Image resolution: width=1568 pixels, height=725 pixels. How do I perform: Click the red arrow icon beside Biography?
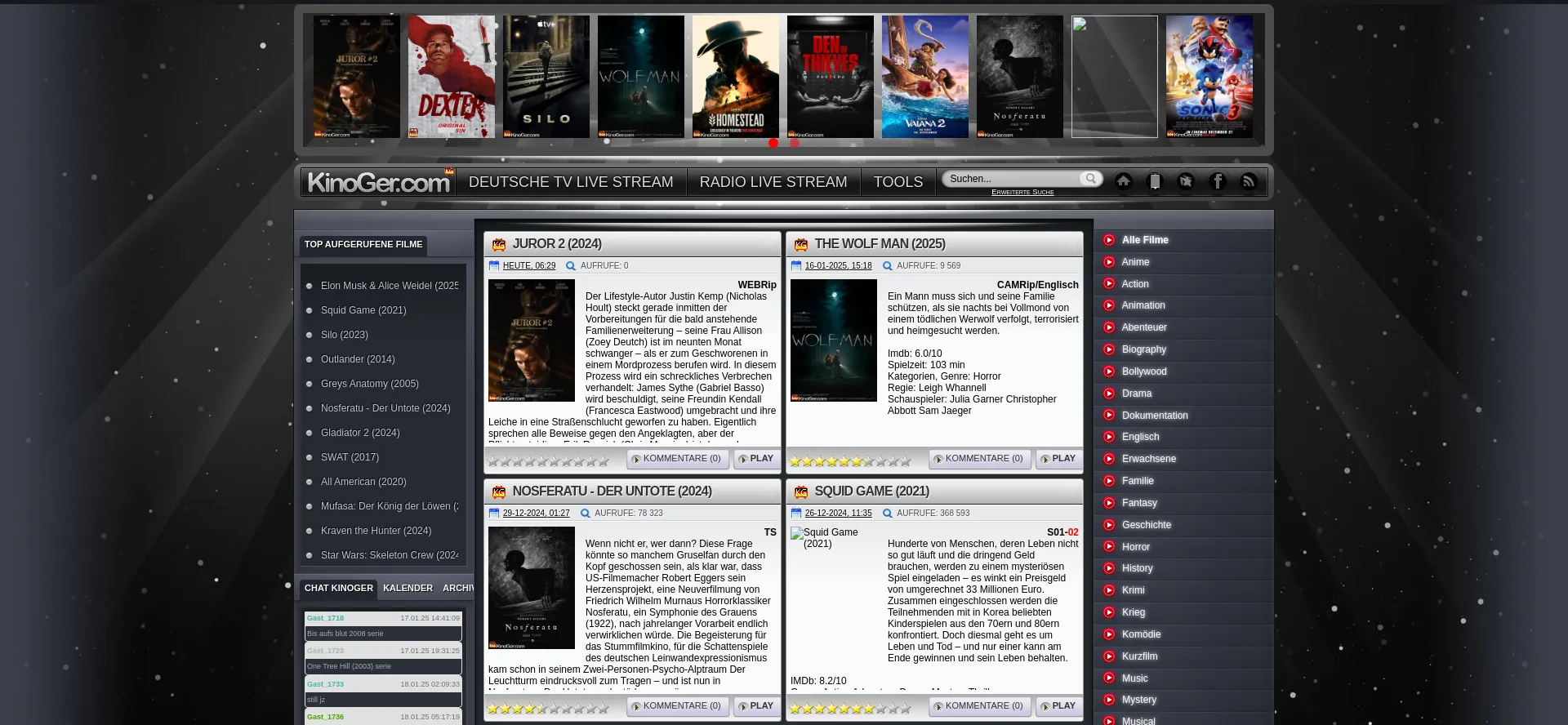point(1109,349)
